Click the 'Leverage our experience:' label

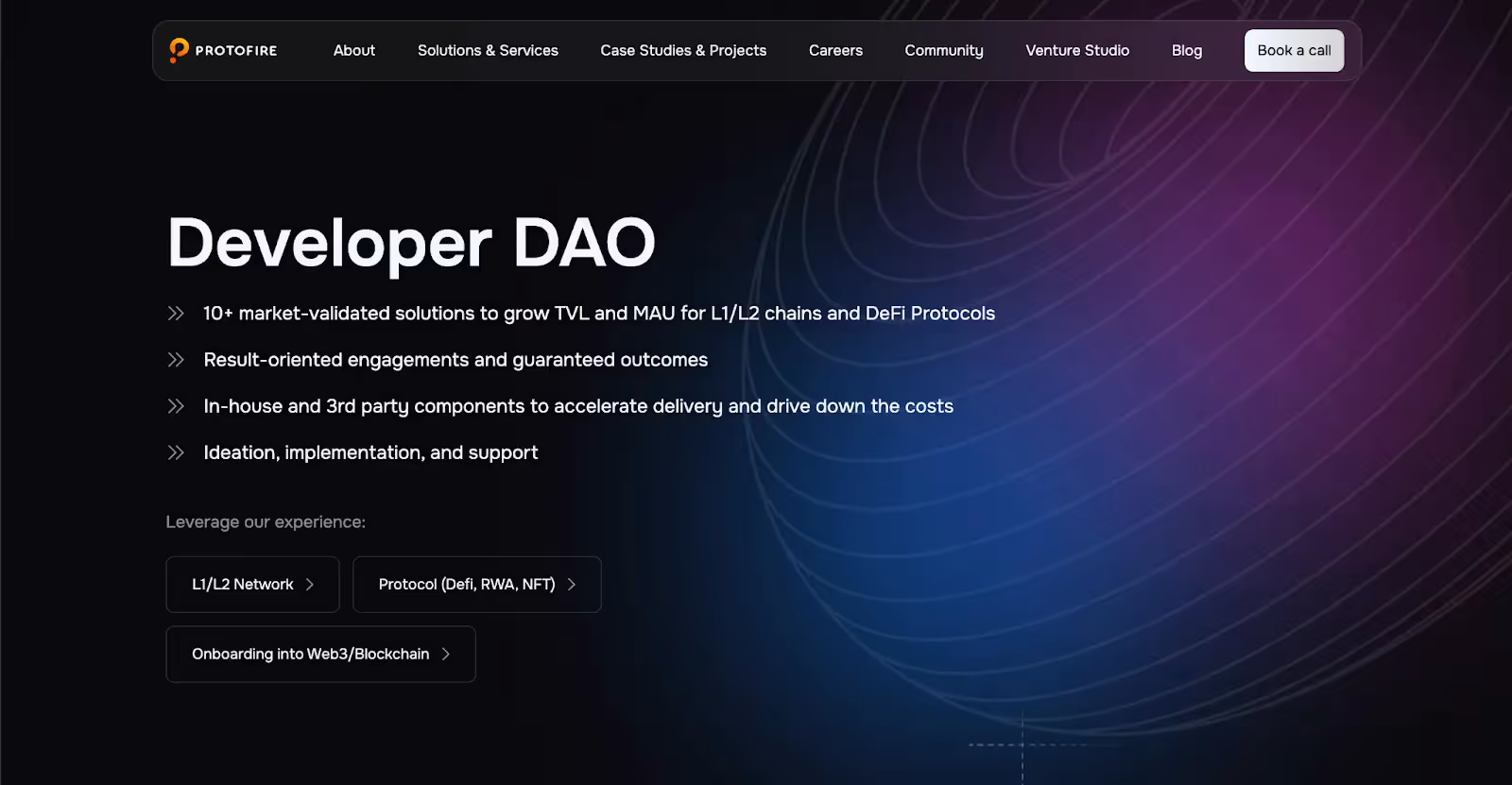tap(266, 521)
